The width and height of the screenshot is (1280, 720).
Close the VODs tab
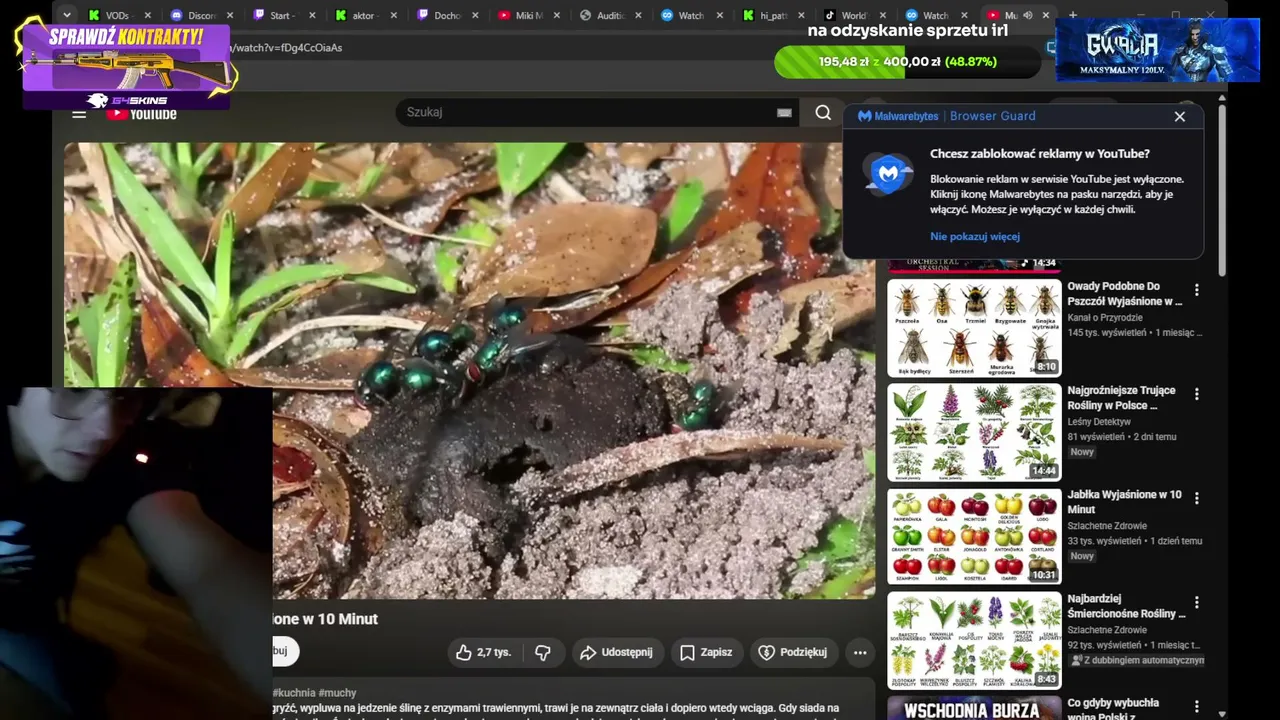pos(147,16)
